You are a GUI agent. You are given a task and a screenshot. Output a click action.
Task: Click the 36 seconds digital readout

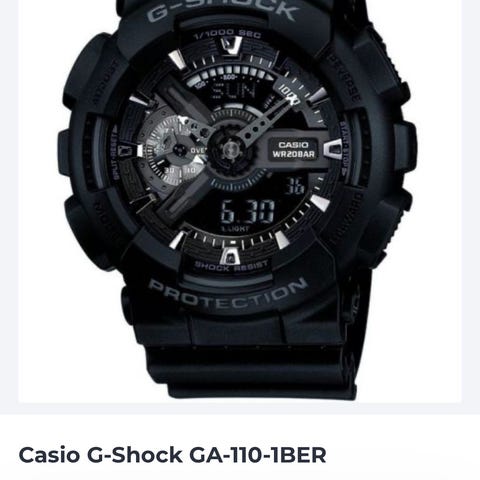pyautogui.click(x=294, y=186)
